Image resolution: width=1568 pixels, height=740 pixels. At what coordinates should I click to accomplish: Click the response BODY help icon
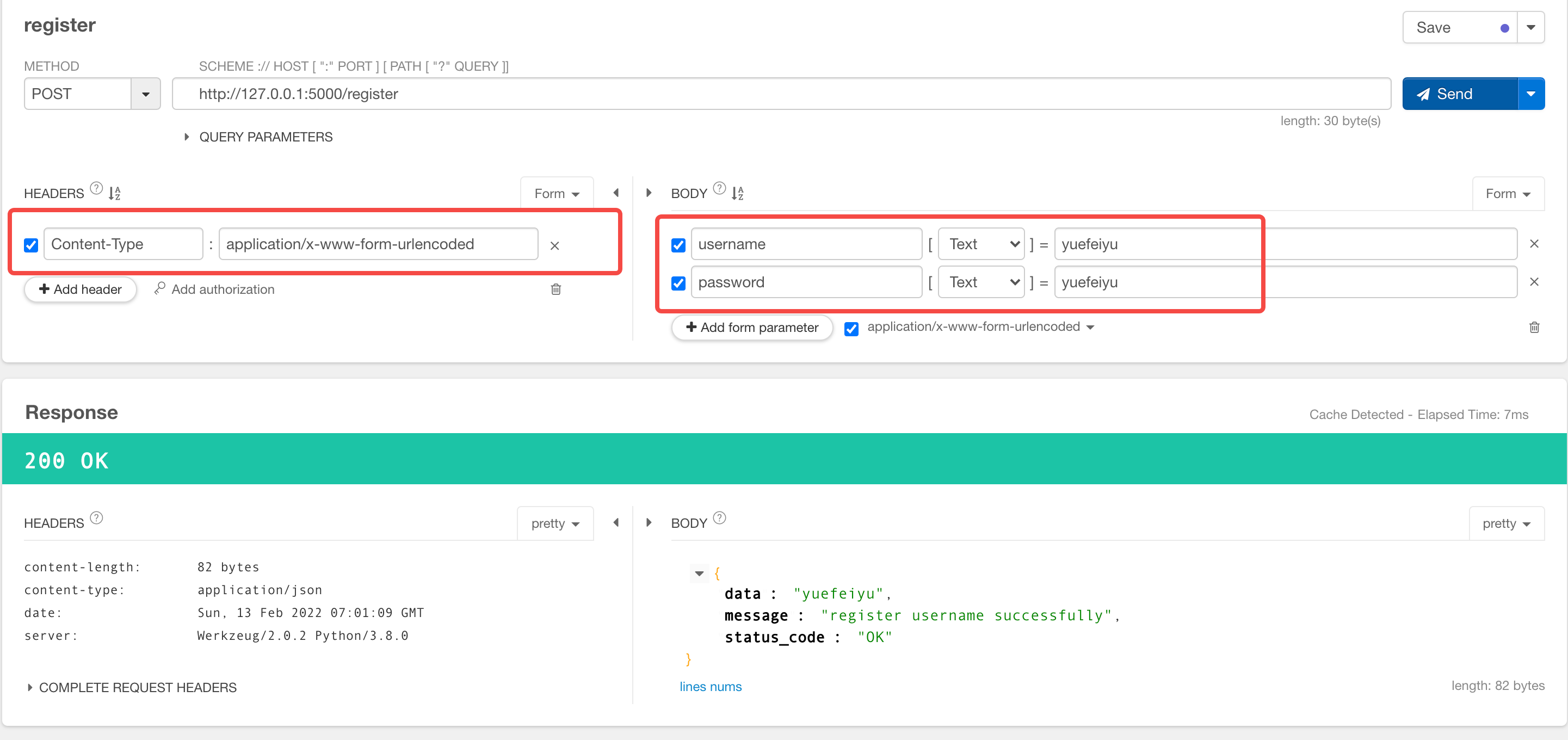click(x=719, y=518)
